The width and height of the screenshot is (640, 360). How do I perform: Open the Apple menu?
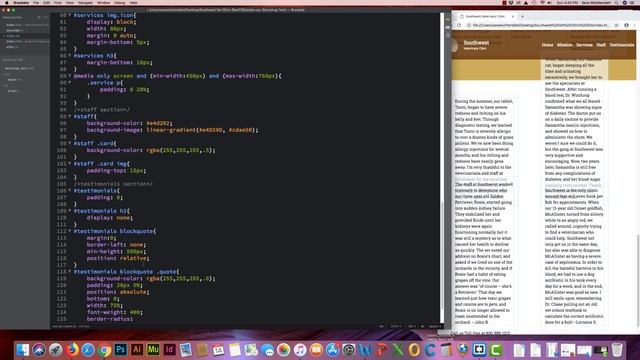[7, 3]
